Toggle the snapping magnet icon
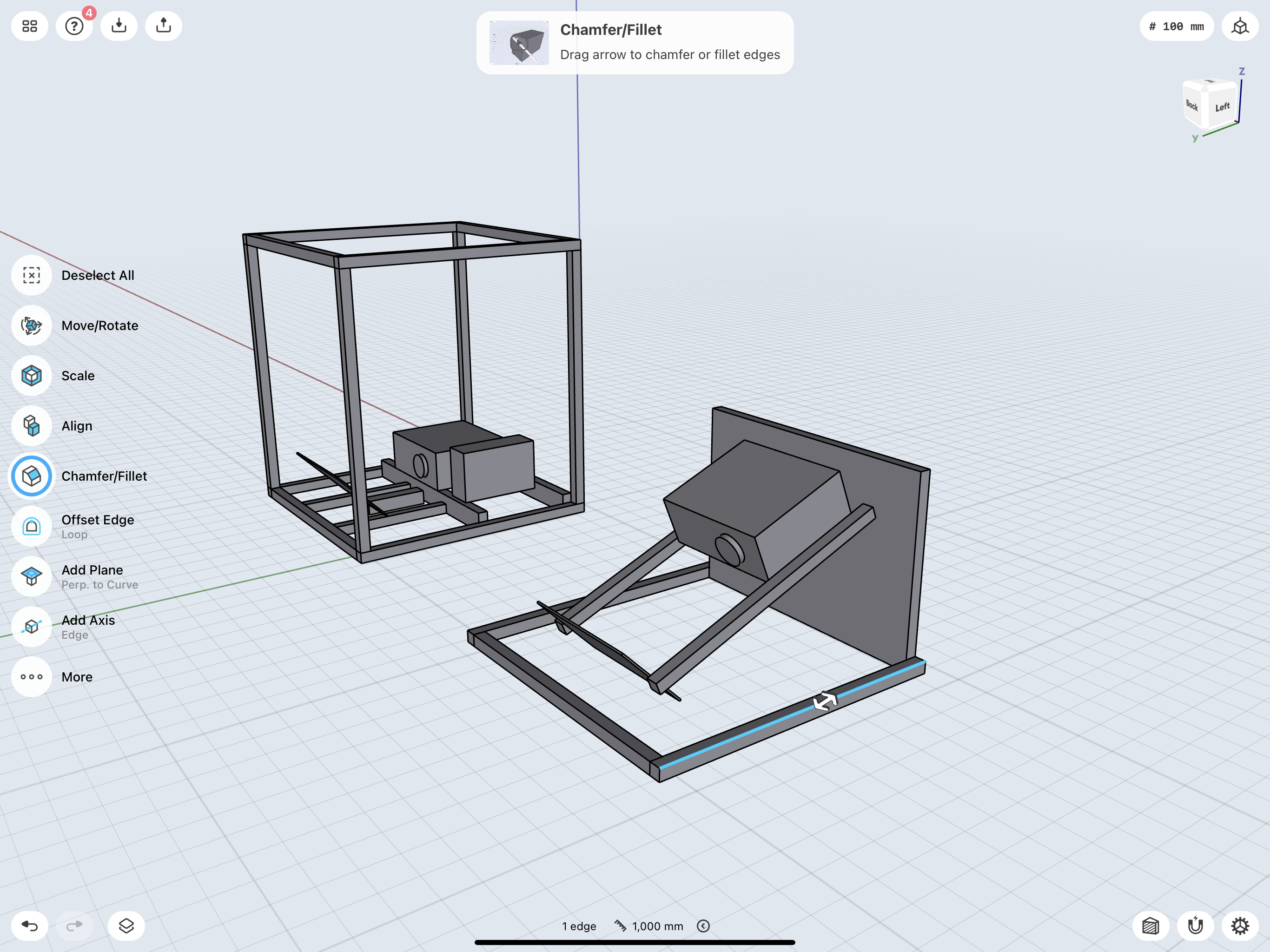 tap(1195, 926)
